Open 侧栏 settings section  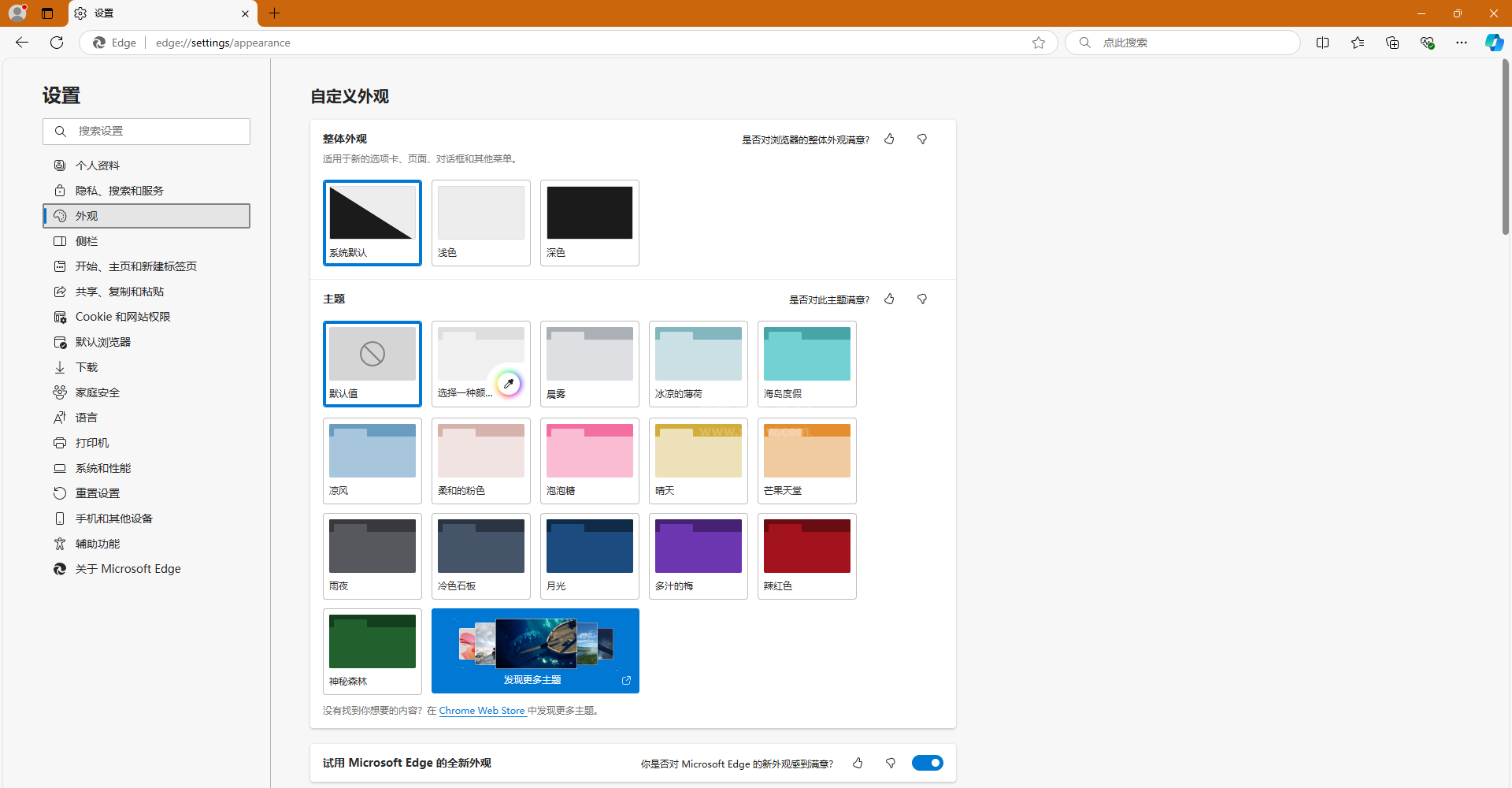(146, 241)
